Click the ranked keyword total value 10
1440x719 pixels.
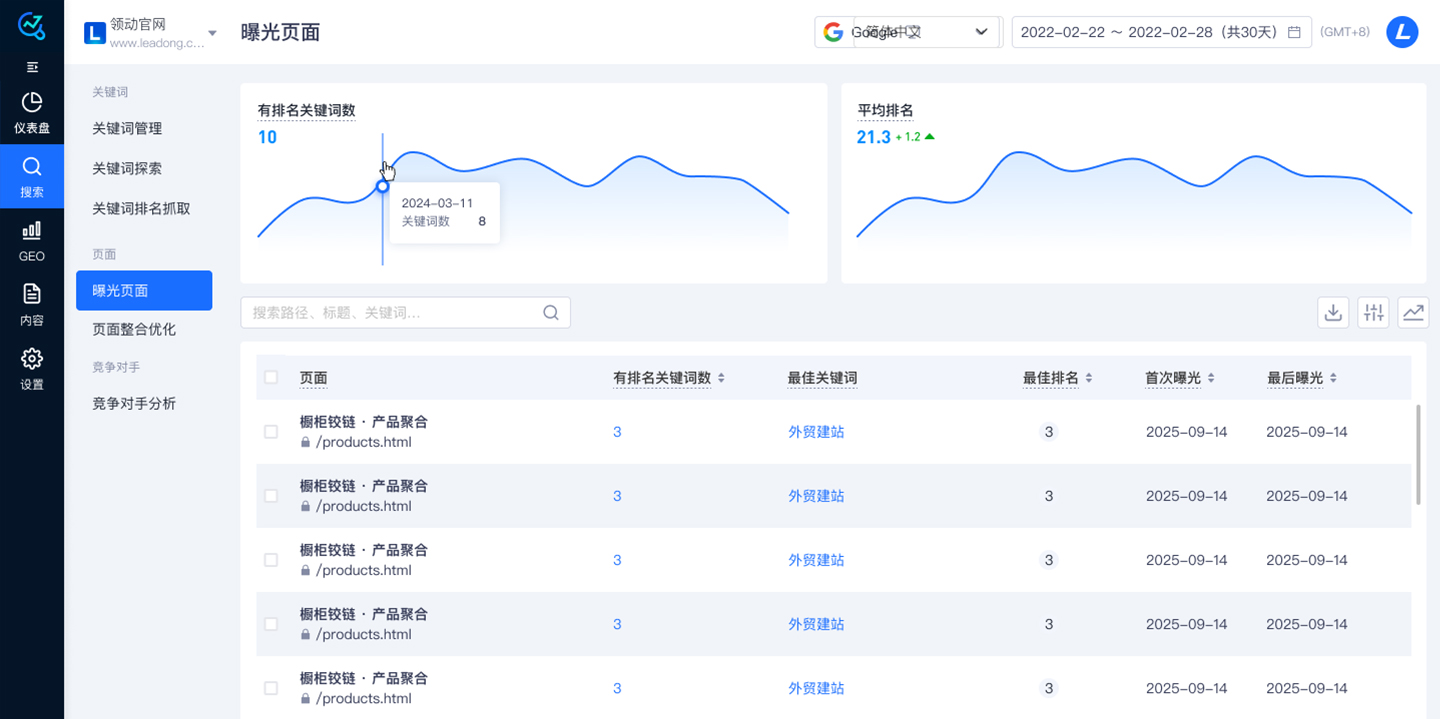267,137
